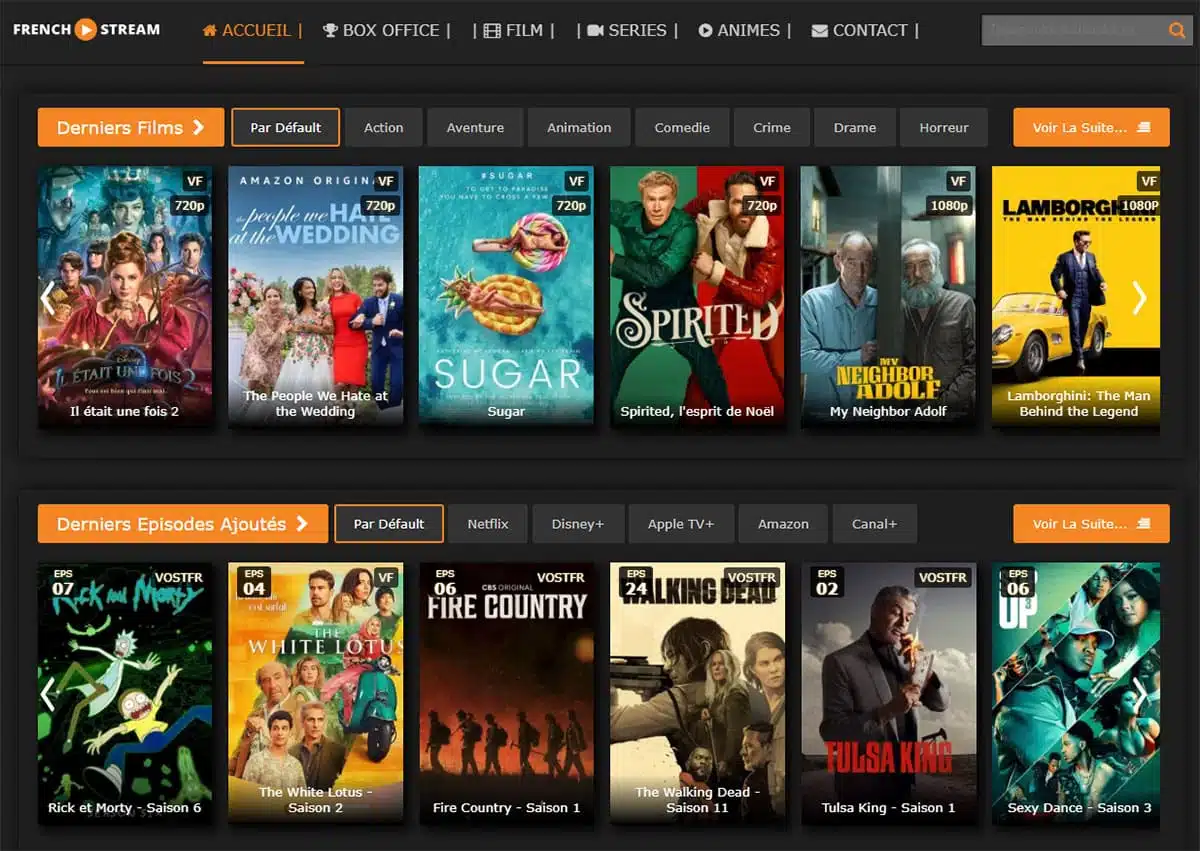The width and height of the screenshot is (1200, 851).
Task: Open the Contact menu item
Action: (865, 31)
